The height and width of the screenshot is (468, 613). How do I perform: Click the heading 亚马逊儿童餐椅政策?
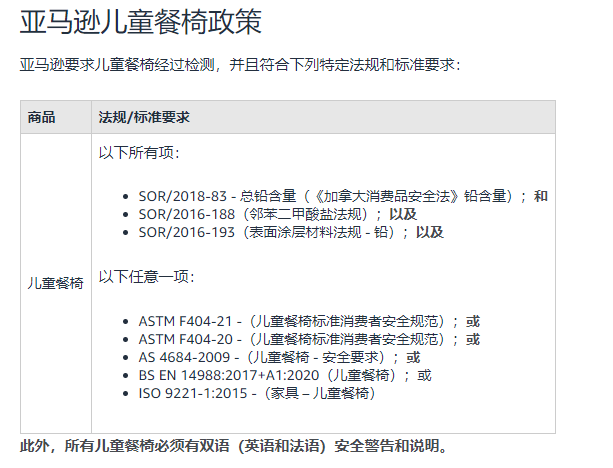click(141, 22)
